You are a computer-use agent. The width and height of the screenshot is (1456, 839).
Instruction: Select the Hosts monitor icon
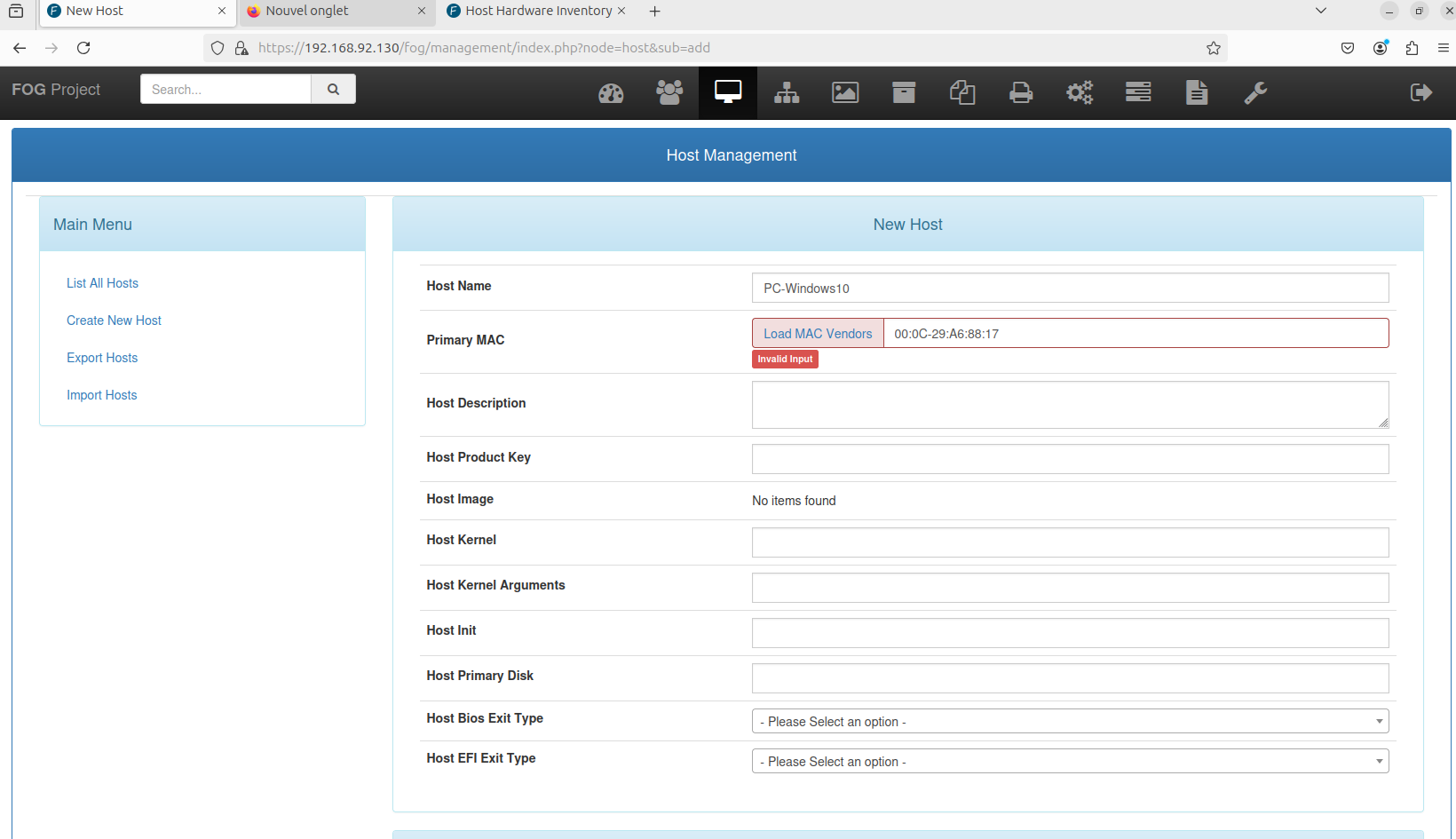728,92
